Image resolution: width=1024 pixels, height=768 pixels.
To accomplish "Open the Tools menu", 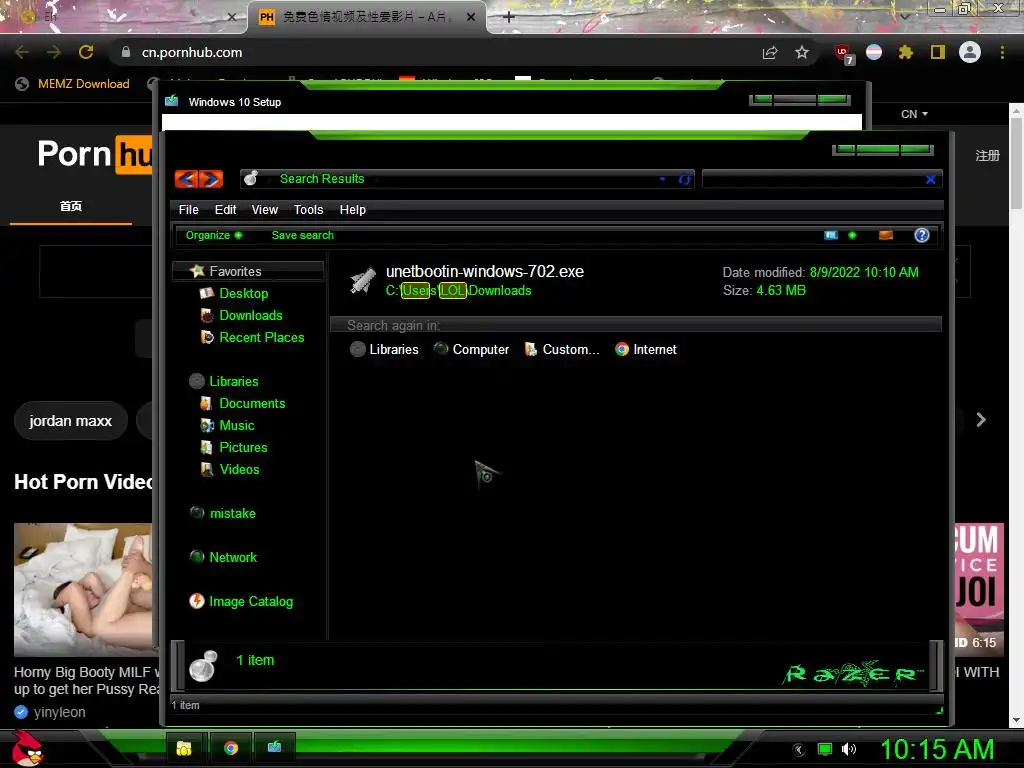I will 308,210.
